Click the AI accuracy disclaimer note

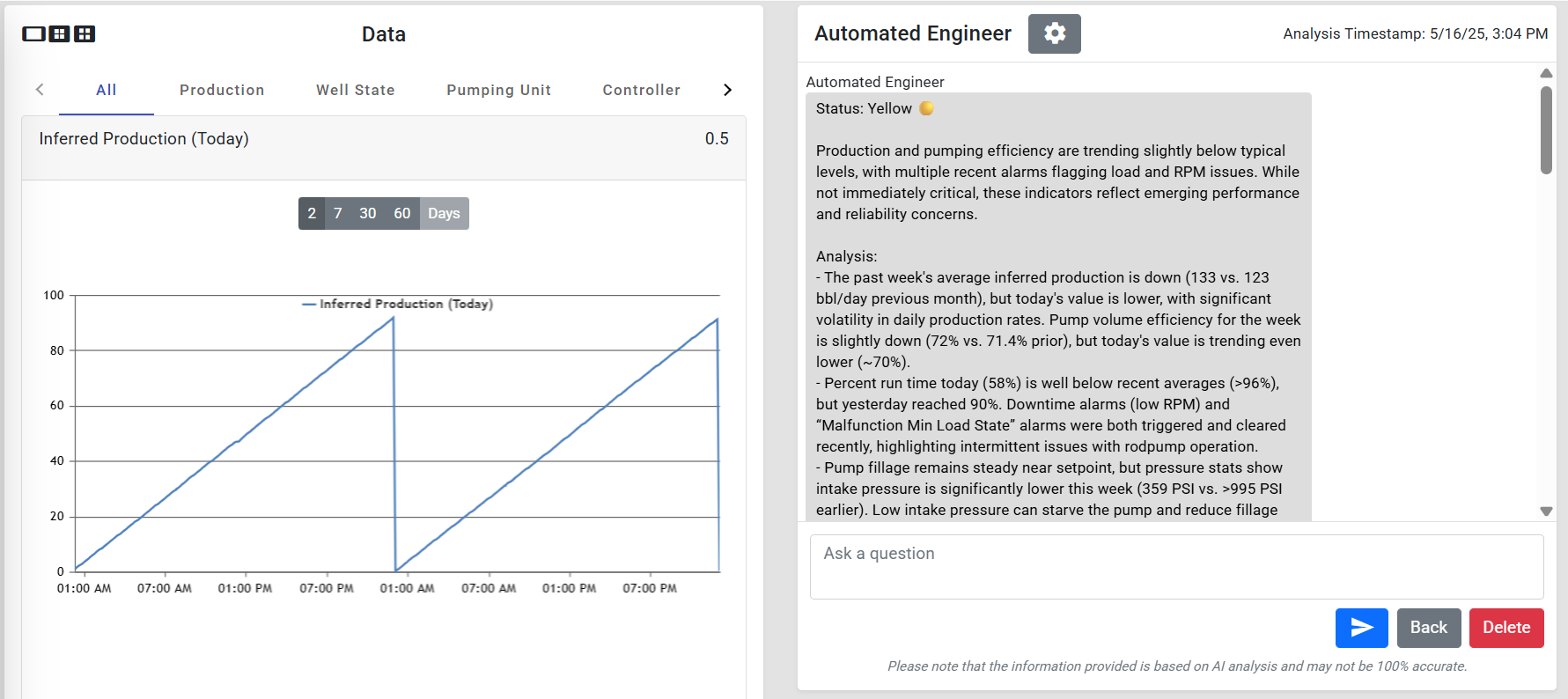[1177, 666]
